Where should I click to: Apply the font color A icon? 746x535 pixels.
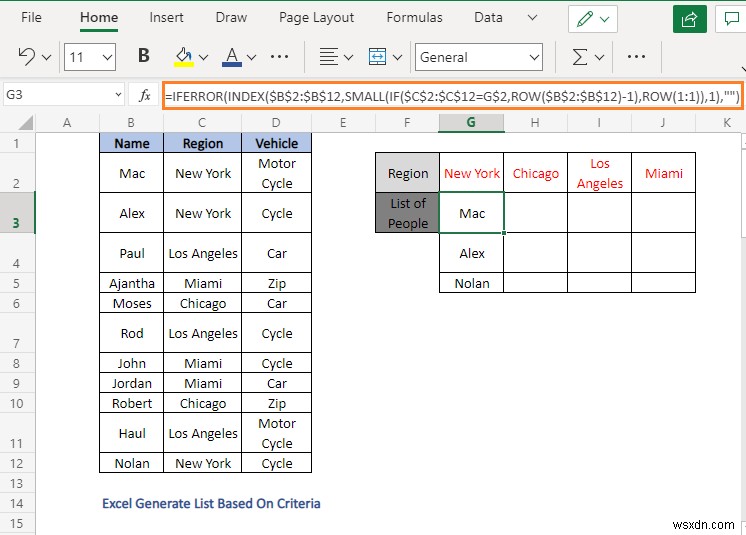(x=232, y=57)
